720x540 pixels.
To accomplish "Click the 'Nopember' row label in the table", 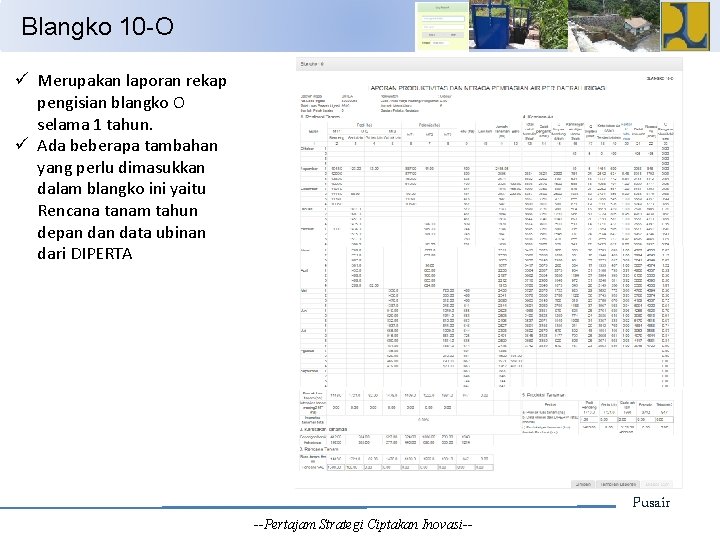I will click(x=309, y=169).
